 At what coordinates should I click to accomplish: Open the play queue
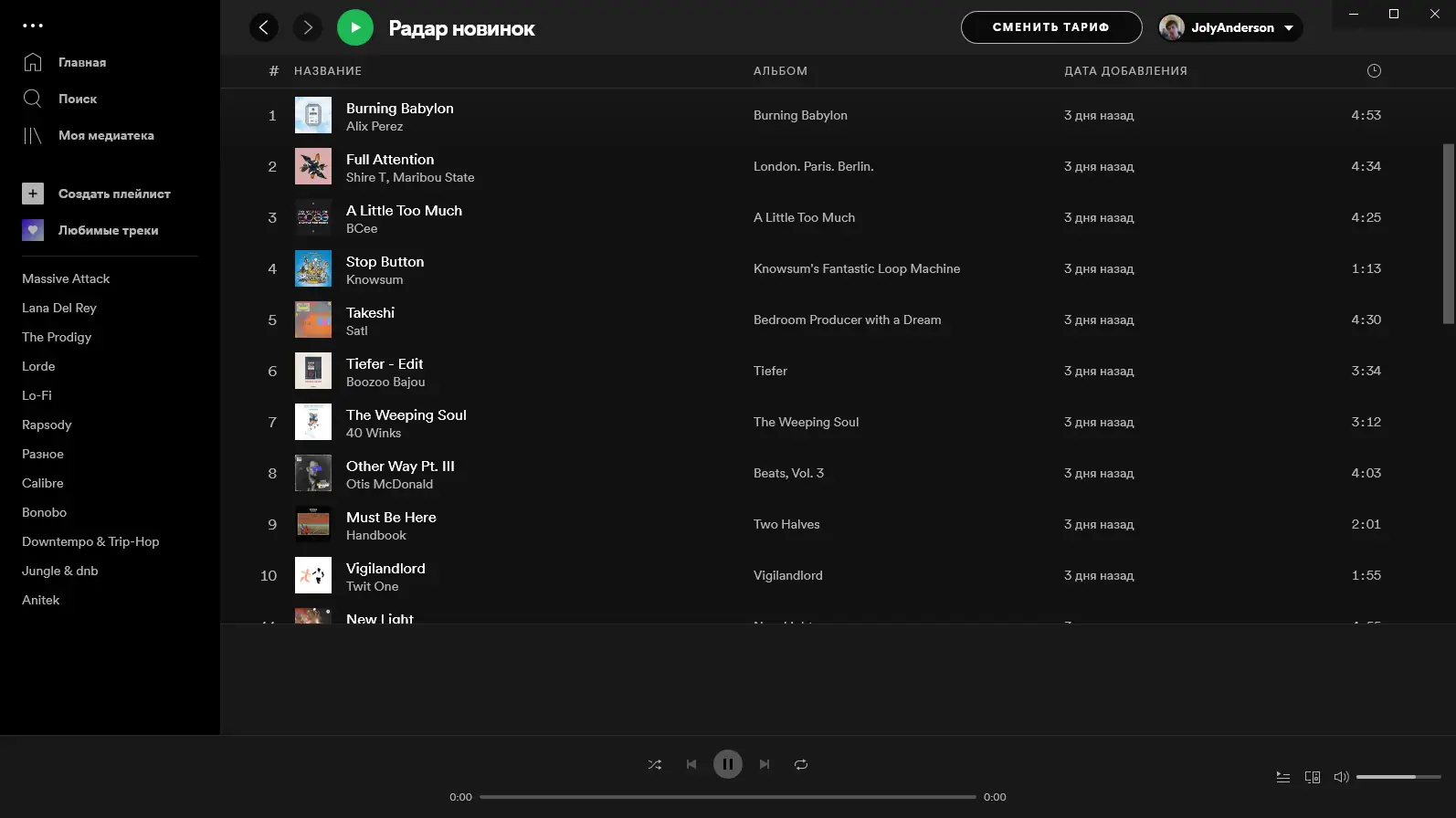tap(1283, 777)
